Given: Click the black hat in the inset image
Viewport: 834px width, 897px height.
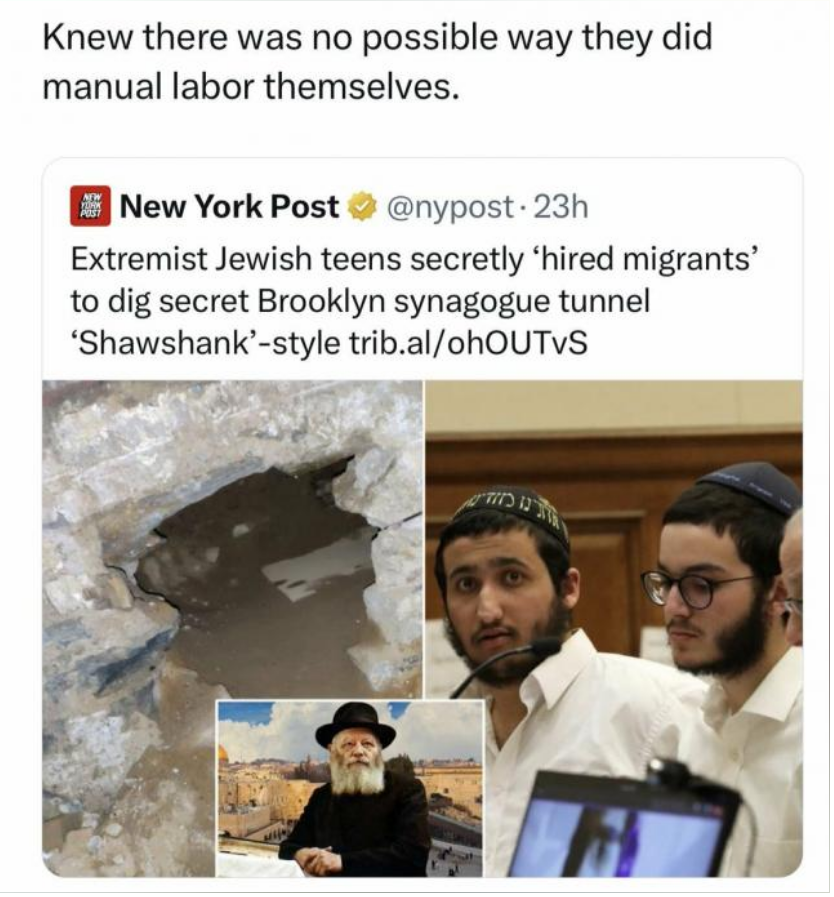Looking at the screenshot, I should click(x=355, y=725).
